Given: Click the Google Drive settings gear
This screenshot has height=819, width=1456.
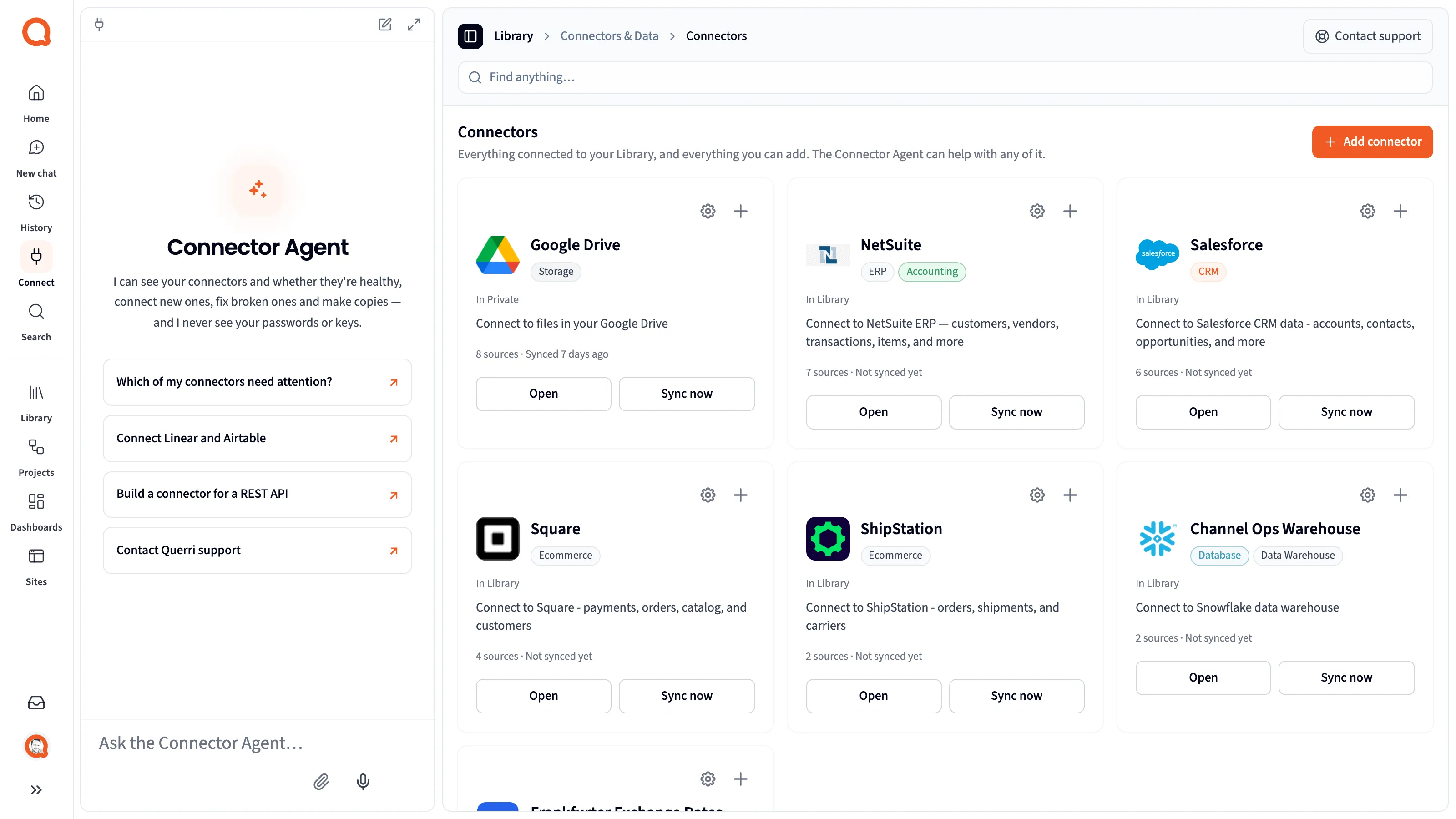Looking at the screenshot, I should 708,212.
